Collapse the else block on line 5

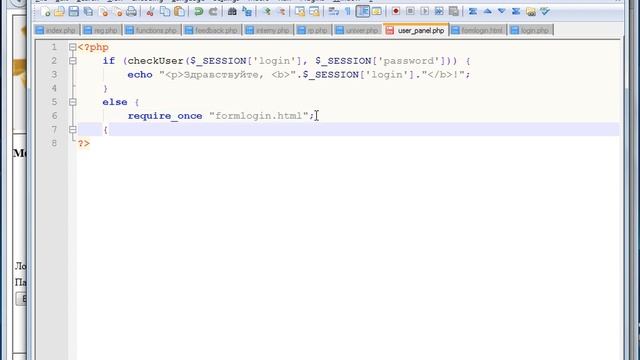(x=73, y=102)
